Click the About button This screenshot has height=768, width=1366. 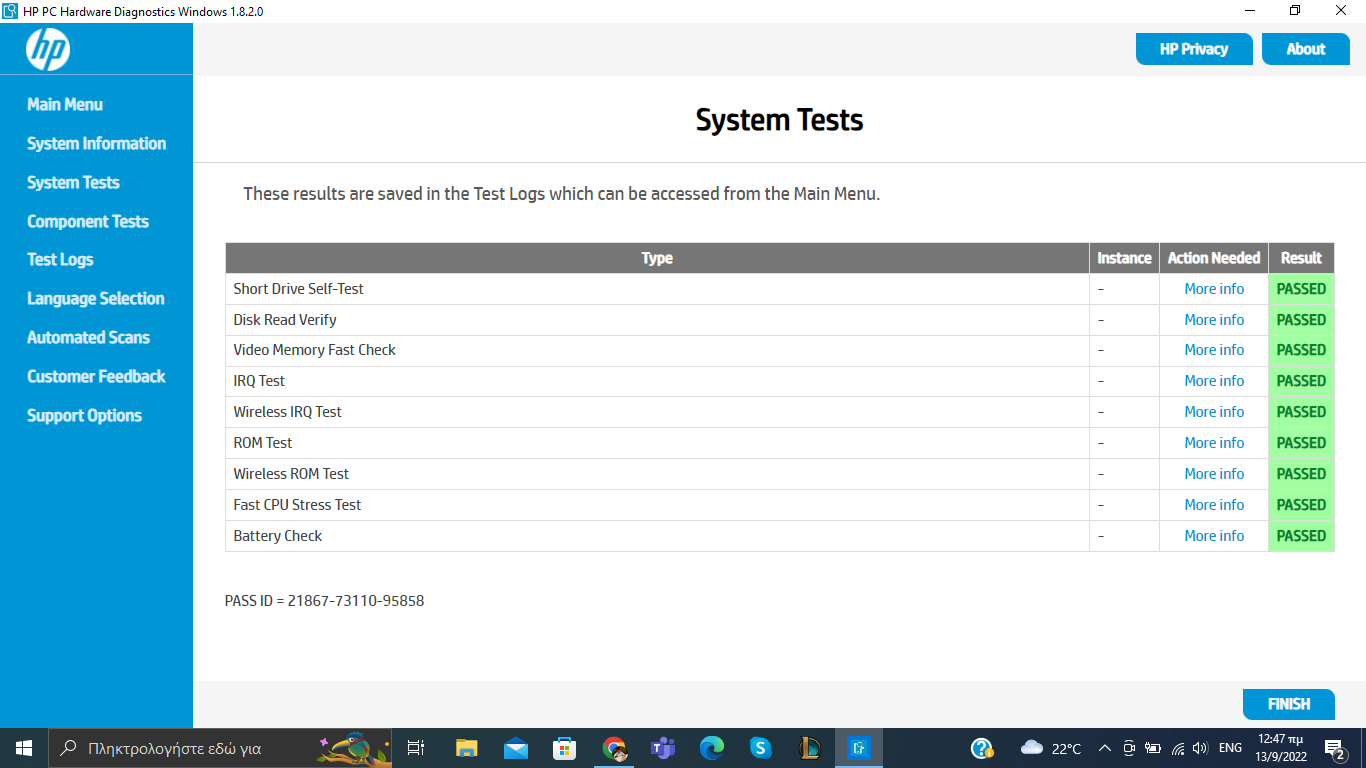coord(1306,49)
